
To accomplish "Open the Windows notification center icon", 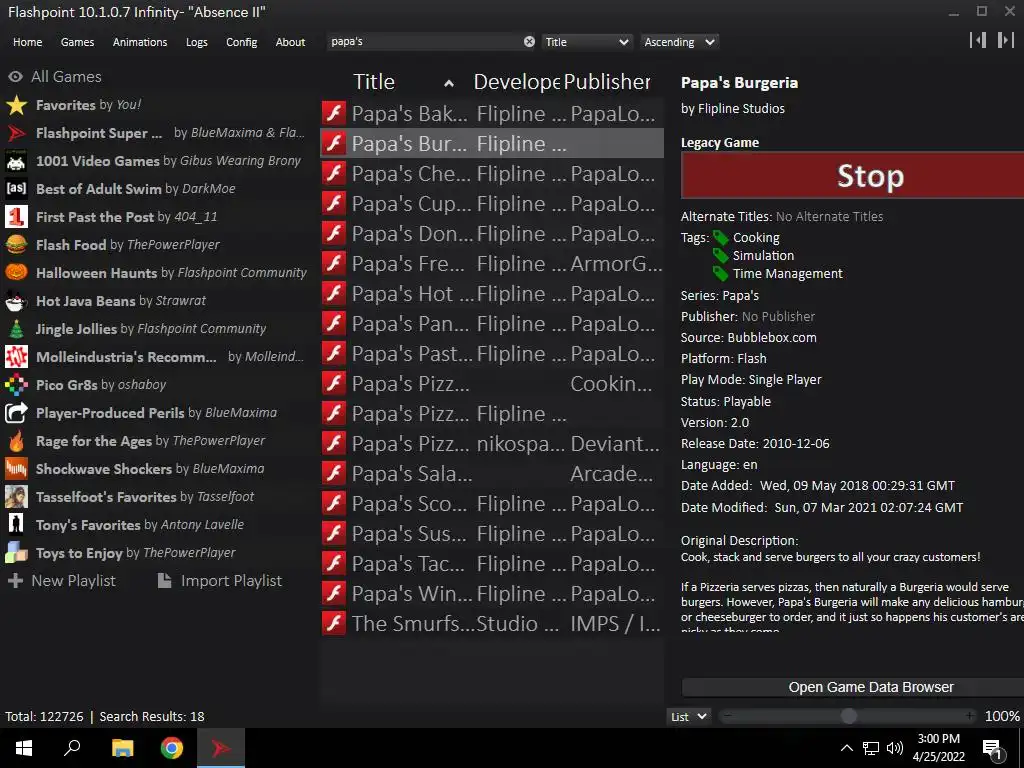I will click(993, 749).
